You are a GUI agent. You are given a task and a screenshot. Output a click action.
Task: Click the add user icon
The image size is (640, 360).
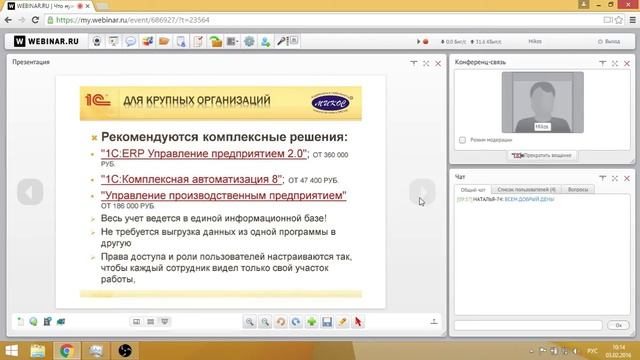pyautogui.click(x=266, y=41)
